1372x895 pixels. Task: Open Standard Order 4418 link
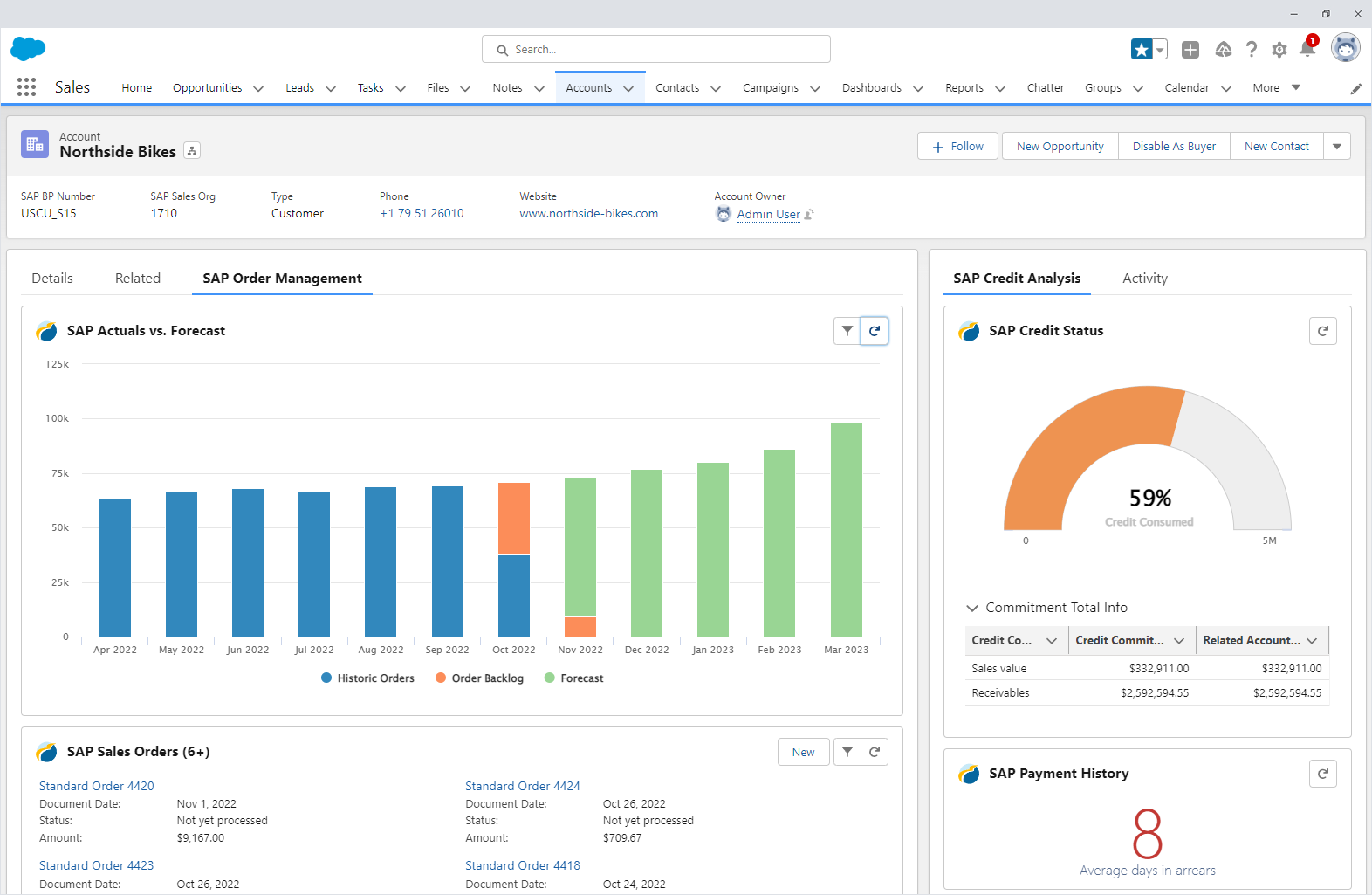coord(523,865)
